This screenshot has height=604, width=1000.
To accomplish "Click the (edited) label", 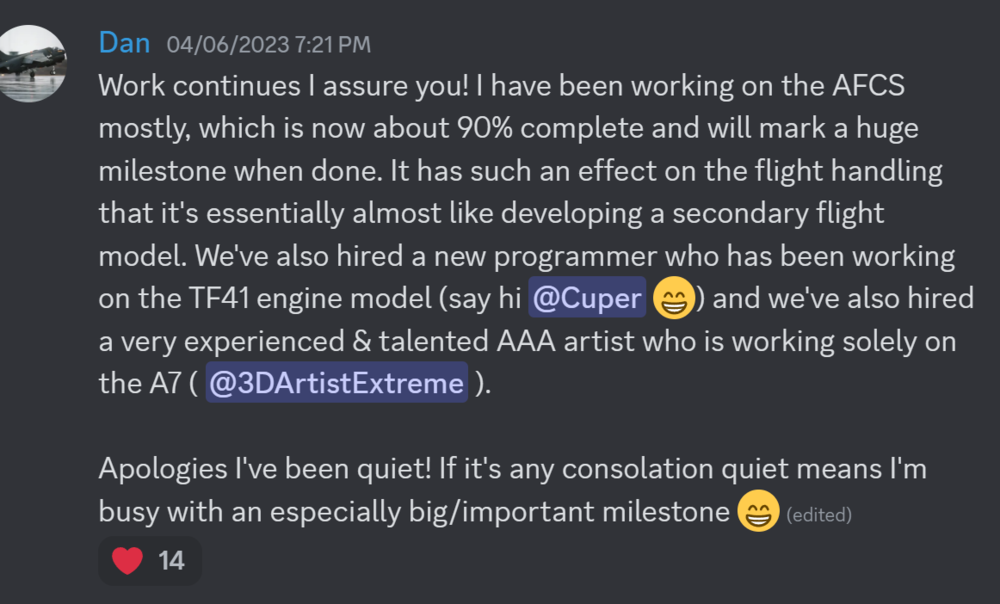I will (x=819, y=515).
